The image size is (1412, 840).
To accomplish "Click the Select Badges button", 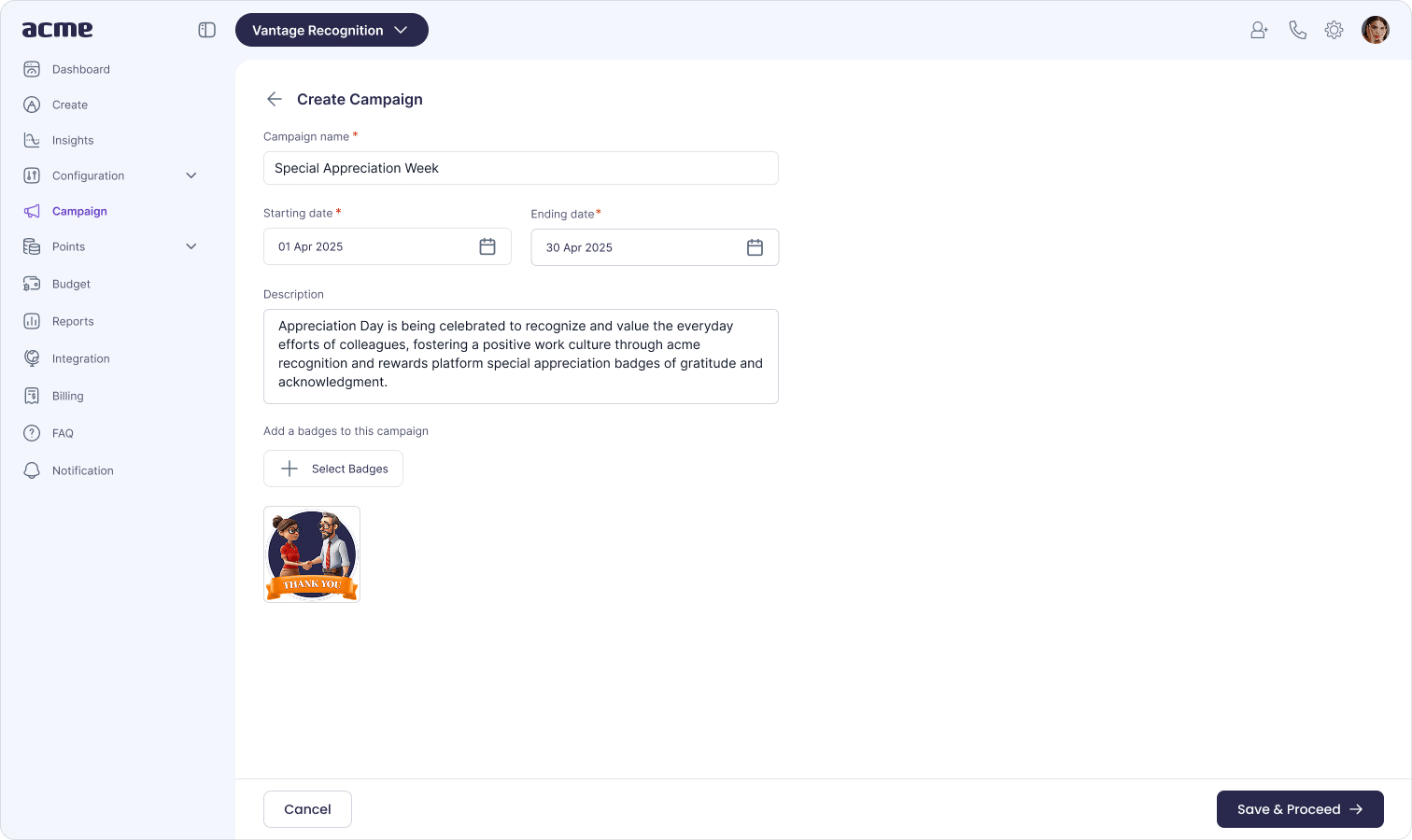I will click(333, 469).
